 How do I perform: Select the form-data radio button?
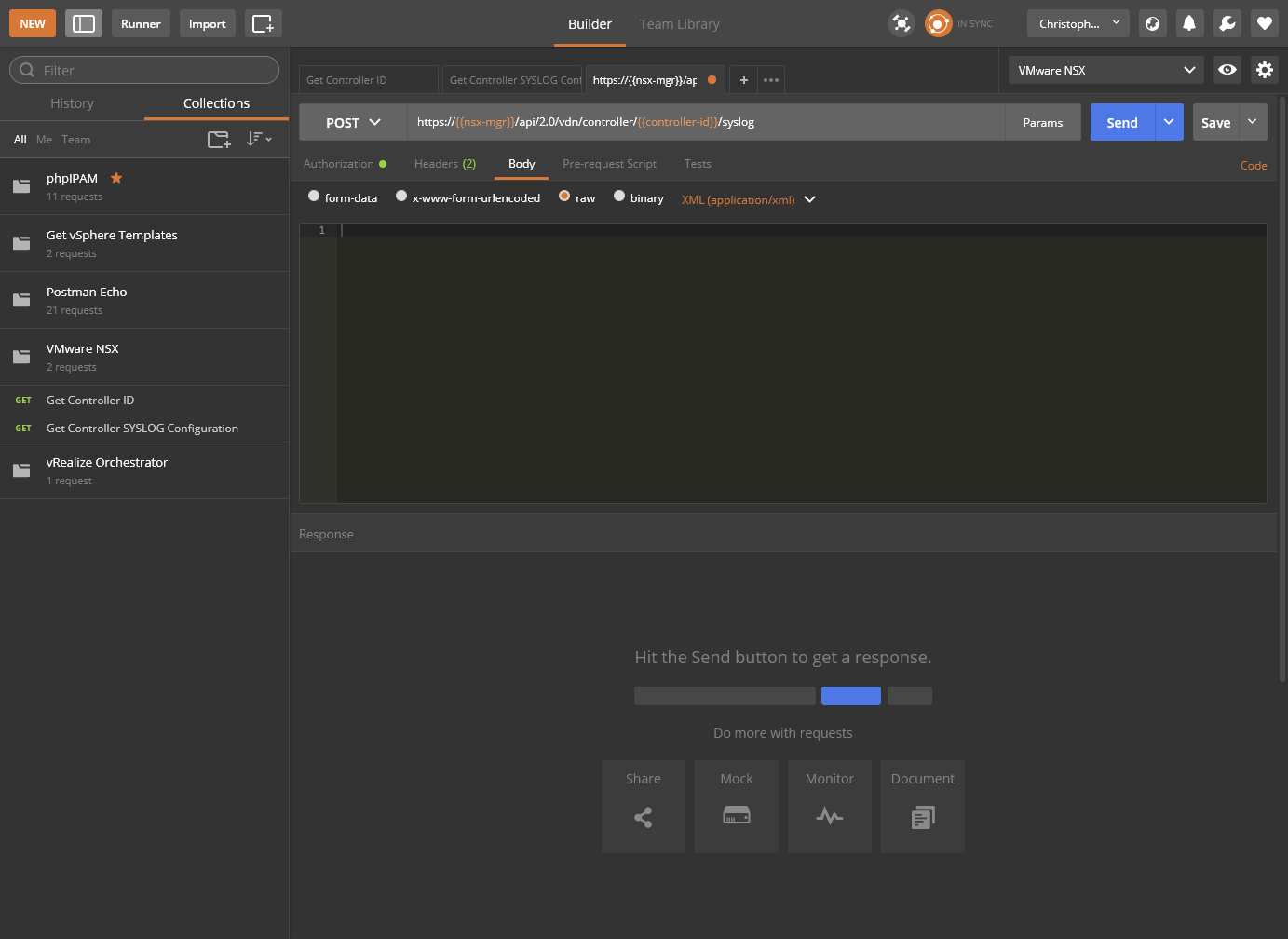(314, 197)
